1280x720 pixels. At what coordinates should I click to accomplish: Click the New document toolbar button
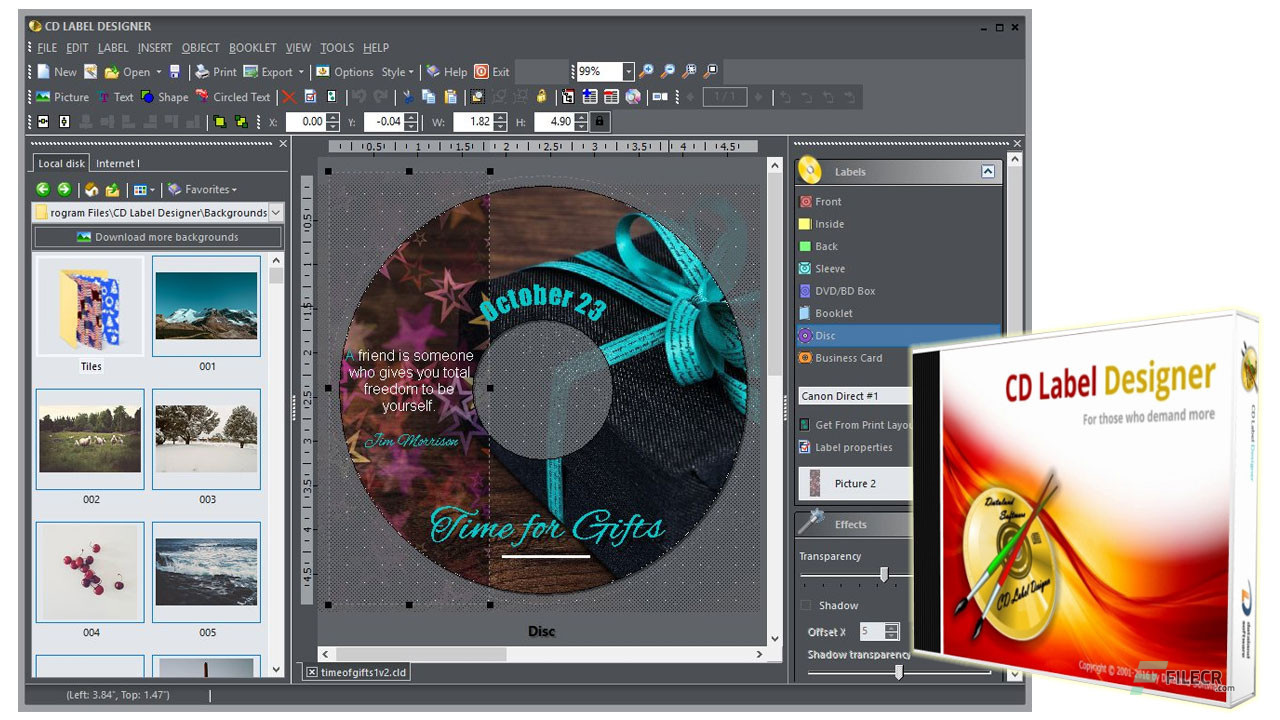[57, 72]
